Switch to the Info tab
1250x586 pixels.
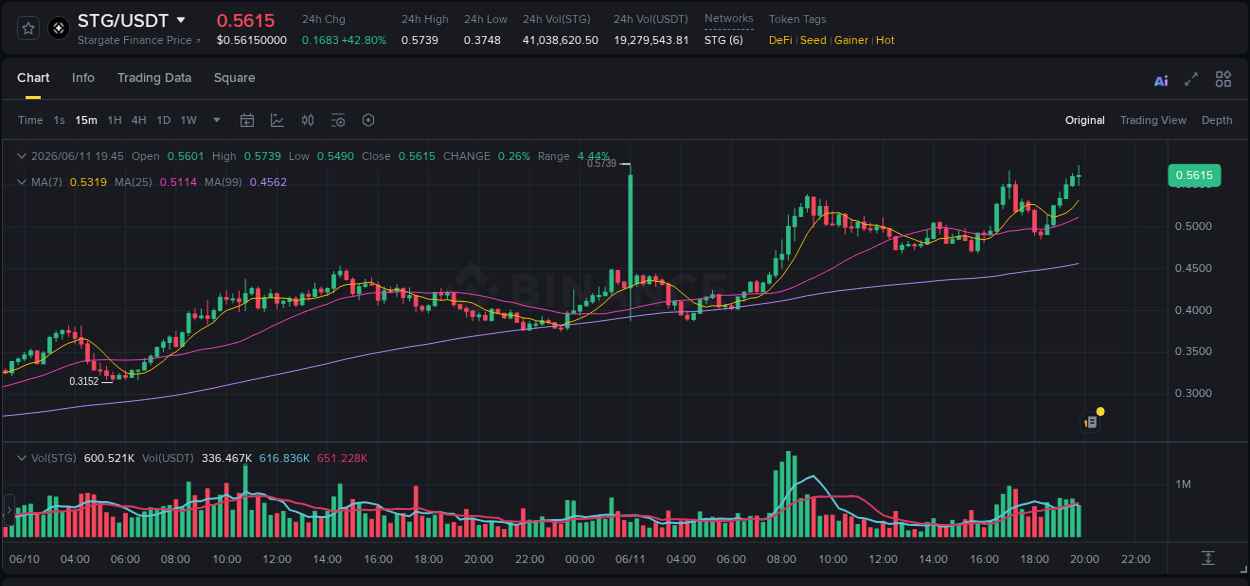coord(83,78)
